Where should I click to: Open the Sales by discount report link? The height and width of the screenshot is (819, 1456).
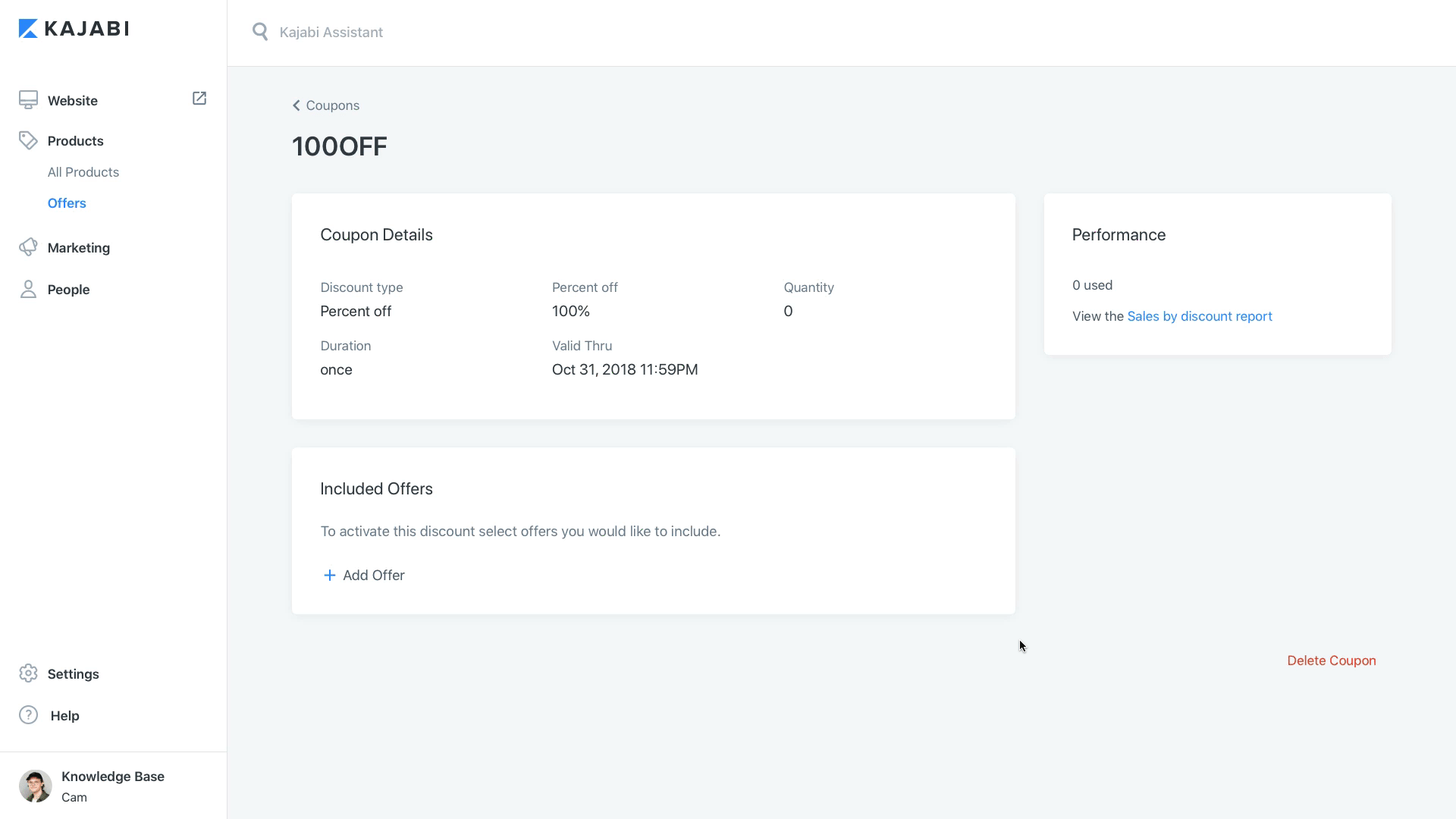coord(1199,316)
